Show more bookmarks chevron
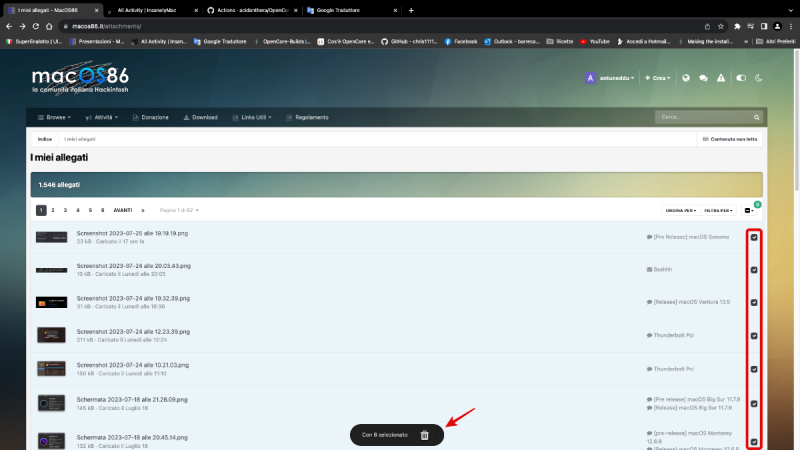The width and height of the screenshot is (800, 450). (x=746, y=41)
